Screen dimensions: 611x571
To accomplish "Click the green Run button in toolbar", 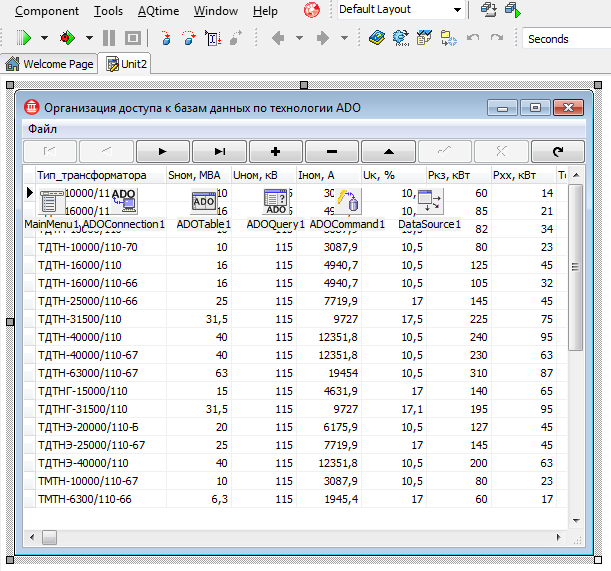I will [x=26, y=39].
